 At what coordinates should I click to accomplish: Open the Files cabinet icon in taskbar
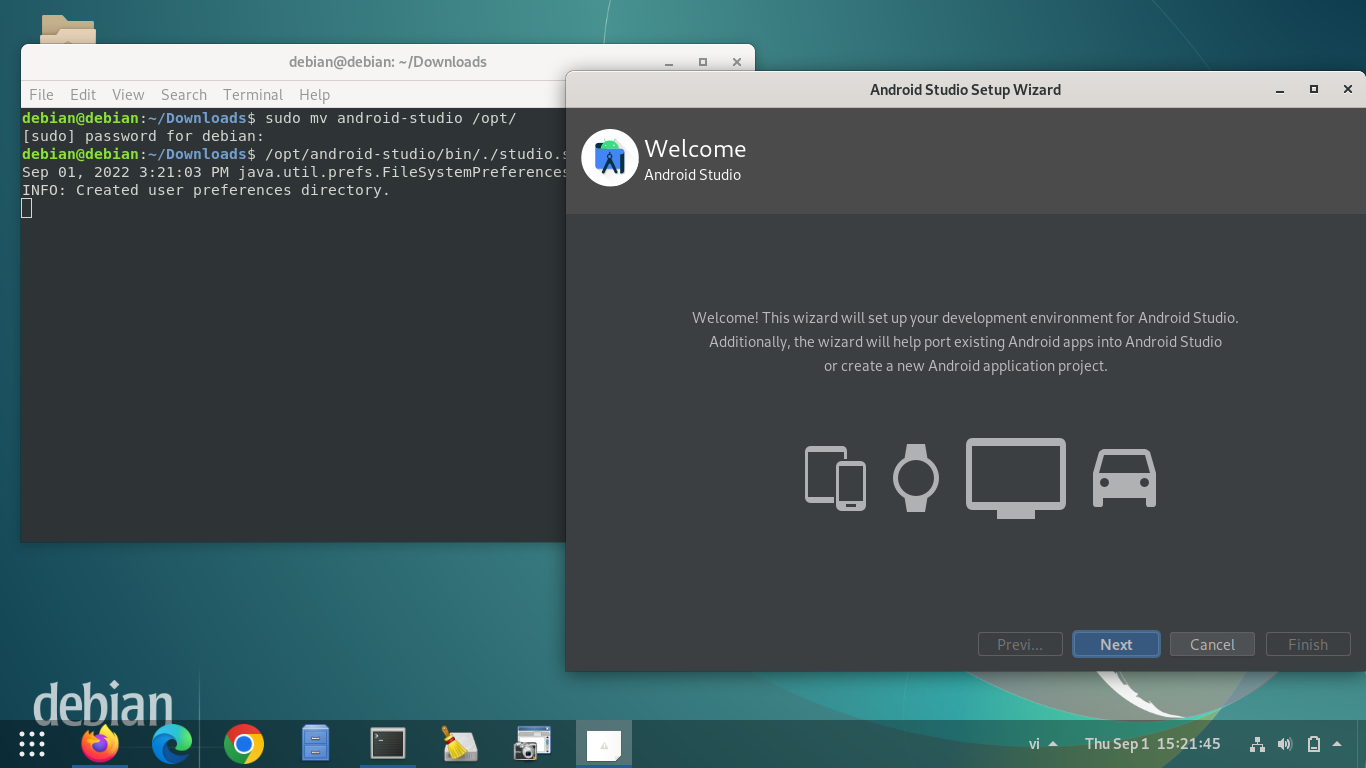tap(316, 744)
